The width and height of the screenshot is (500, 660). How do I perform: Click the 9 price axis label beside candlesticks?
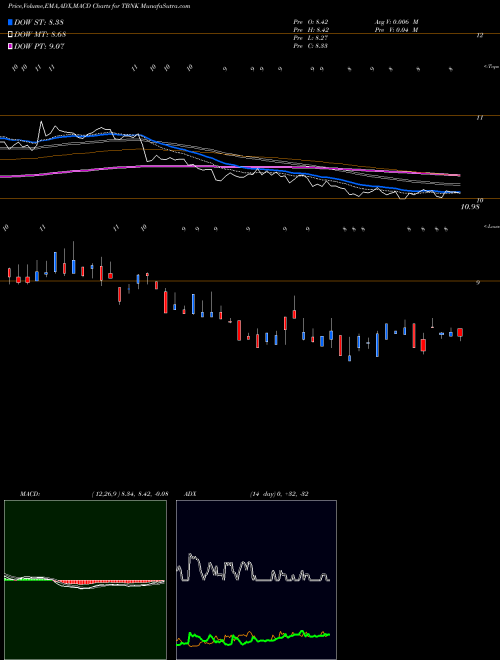[478, 283]
